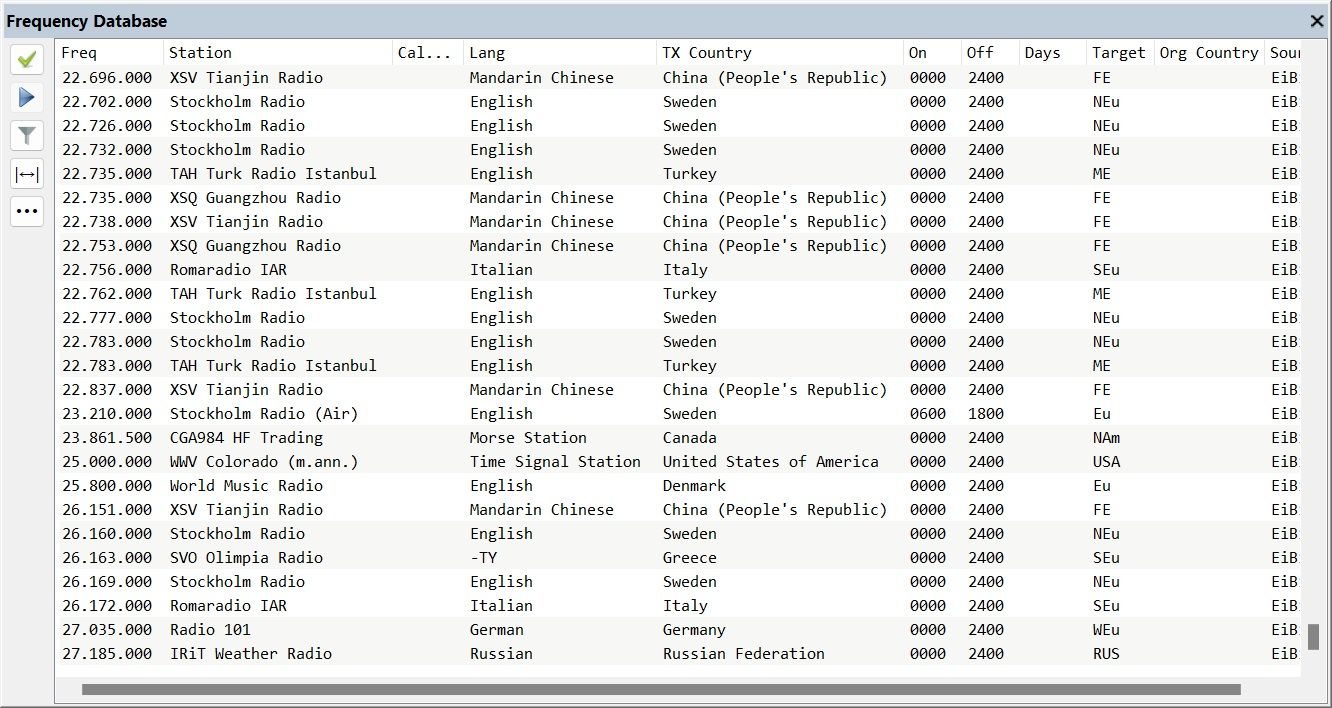The image size is (1332, 708).
Task: Select the World Music Radio entry
Action: [246, 486]
